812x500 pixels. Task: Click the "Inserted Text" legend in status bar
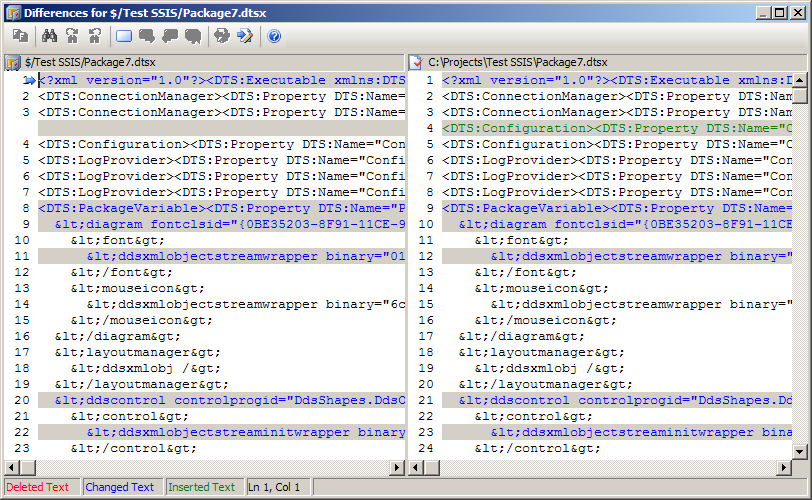201,487
